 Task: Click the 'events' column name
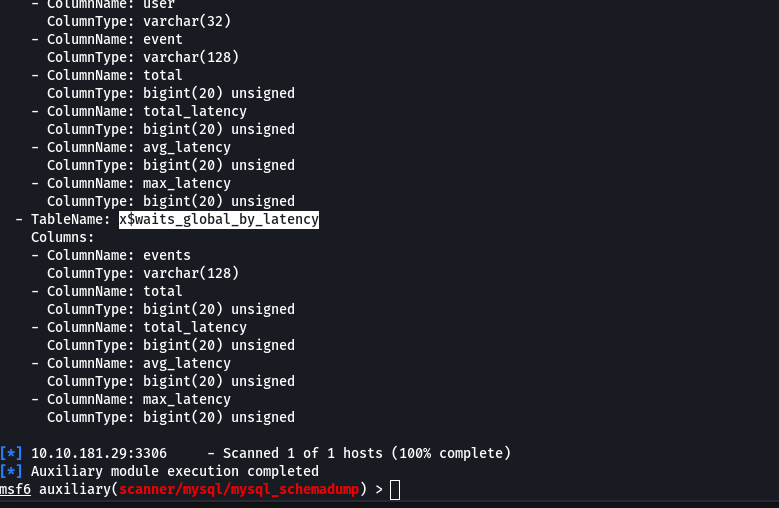point(167,255)
